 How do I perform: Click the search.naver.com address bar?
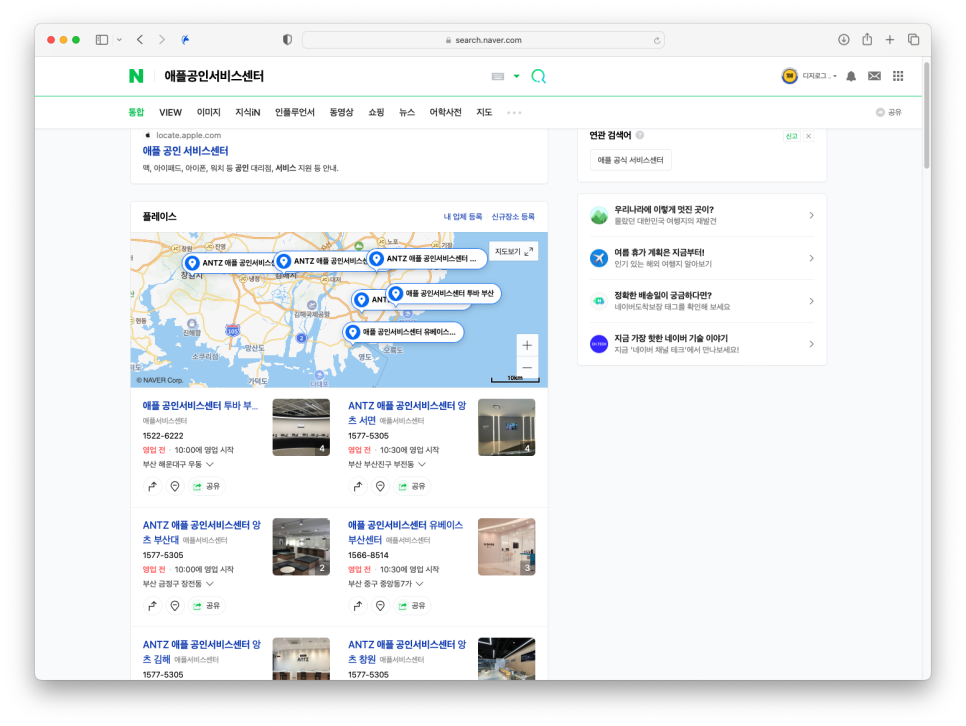[483, 40]
